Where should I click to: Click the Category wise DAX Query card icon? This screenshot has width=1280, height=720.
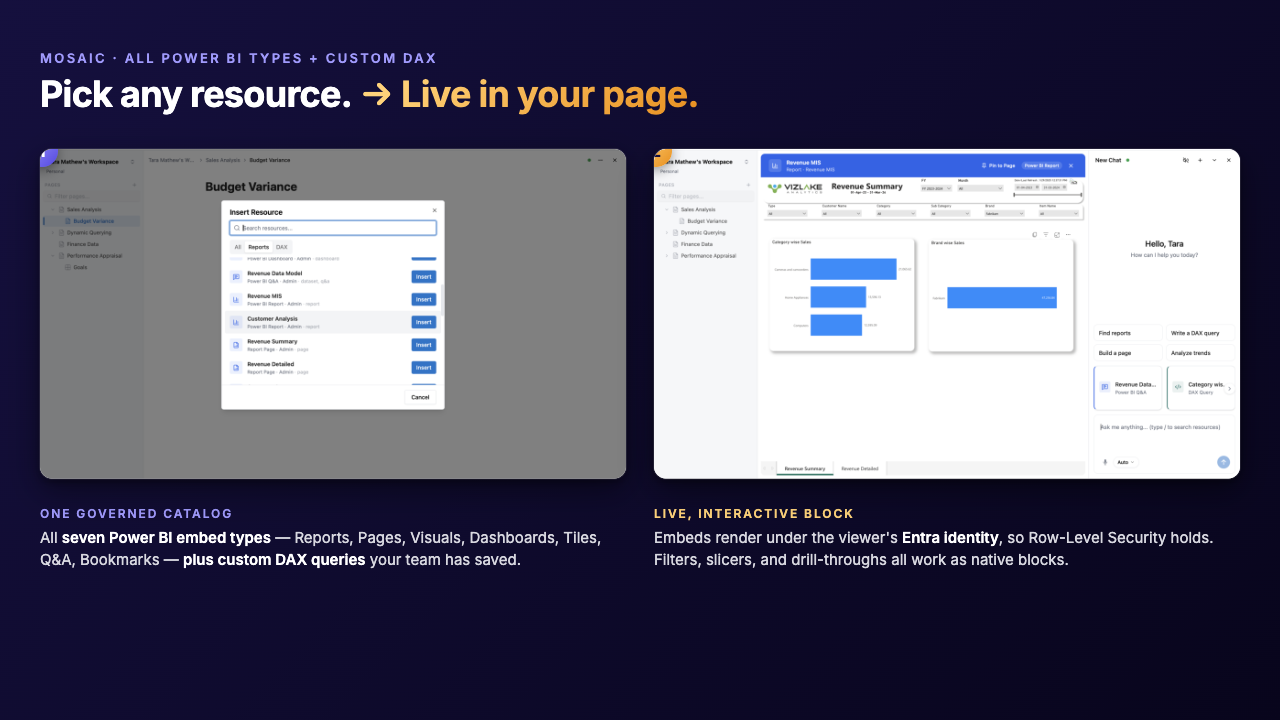tap(1178, 386)
